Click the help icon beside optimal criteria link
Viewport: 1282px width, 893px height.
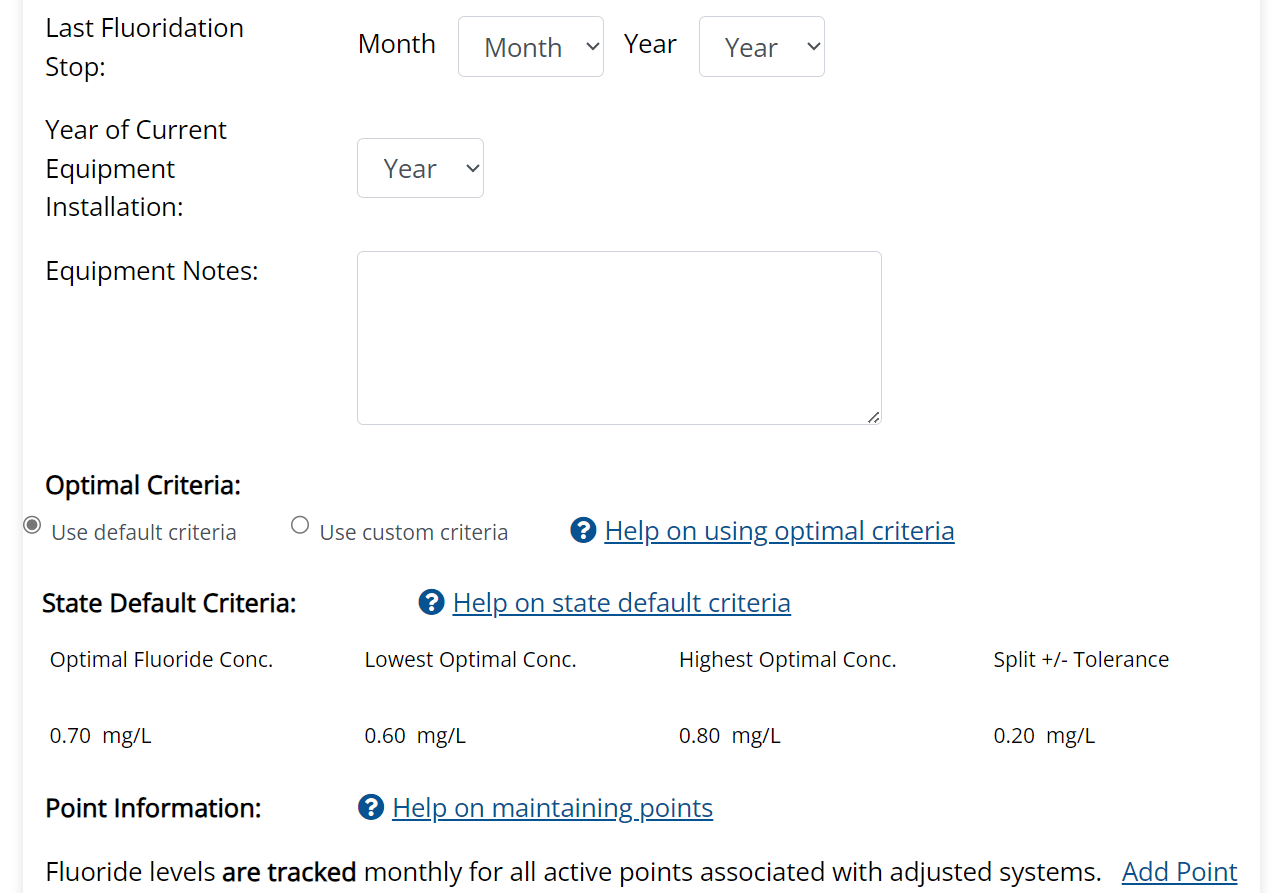(583, 530)
